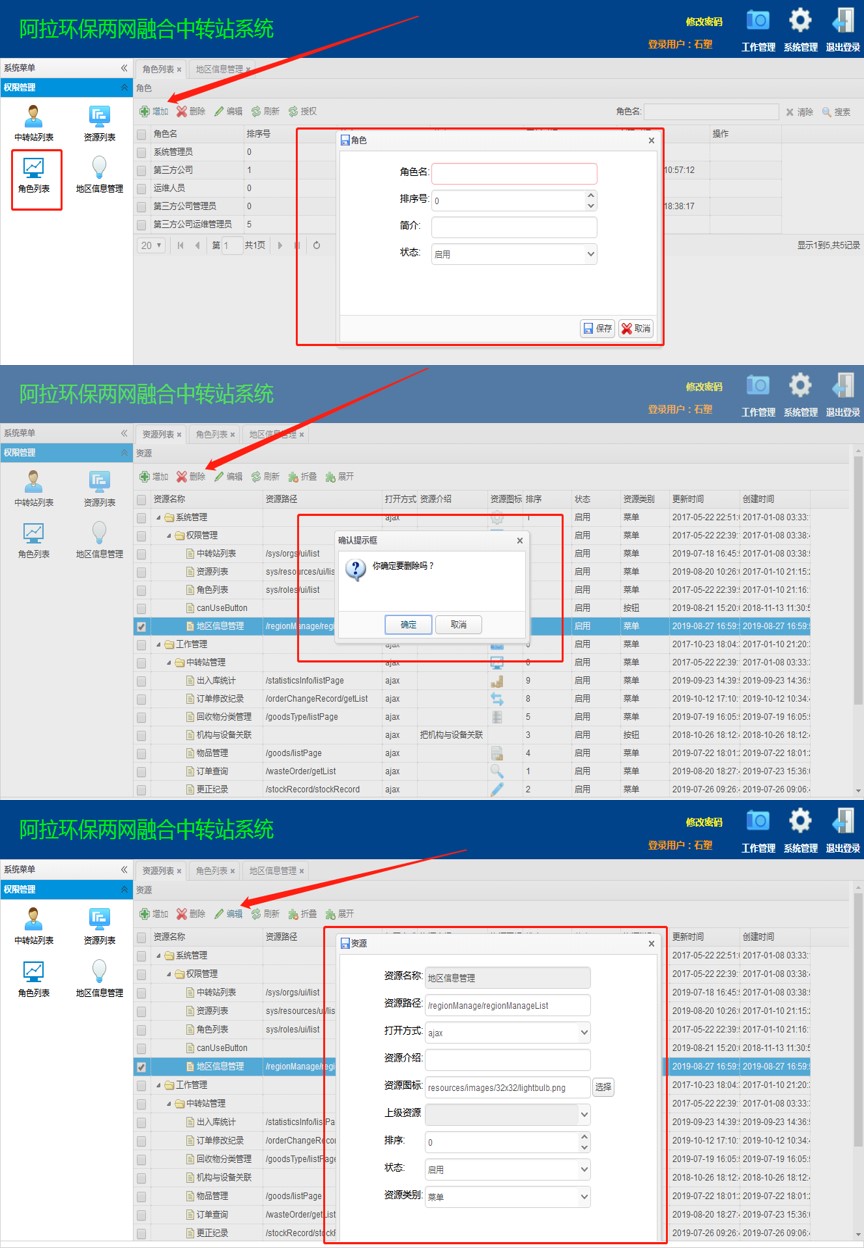
Task: Focus the 资源路径 /regionManage/regionManageList field
Action: pyautogui.click(x=508, y=1005)
